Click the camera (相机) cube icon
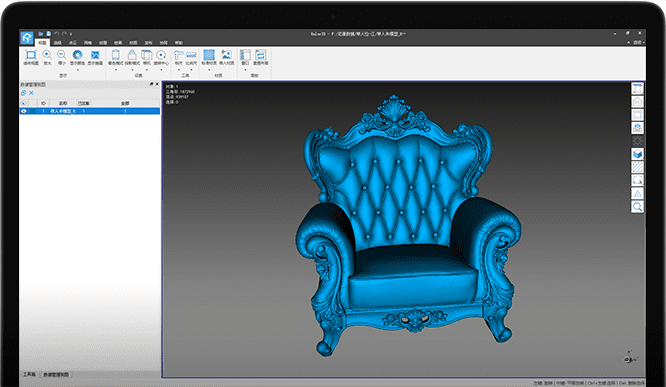This screenshot has height=387, width=666. [147, 54]
